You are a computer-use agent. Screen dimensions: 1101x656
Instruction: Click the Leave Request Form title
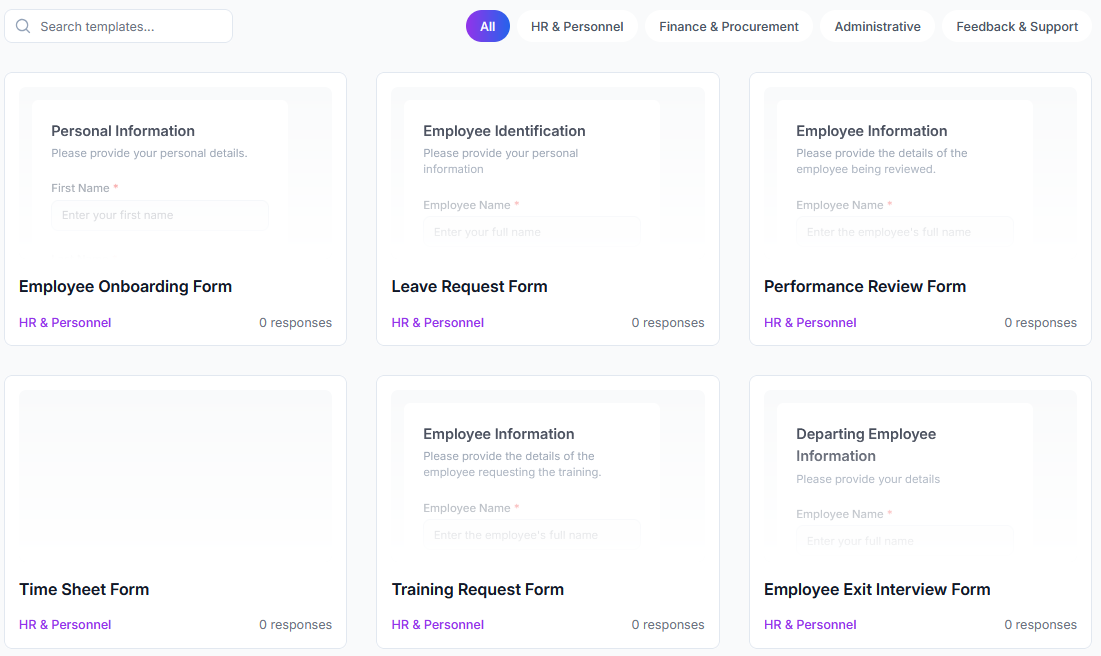click(x=469, y=287)
